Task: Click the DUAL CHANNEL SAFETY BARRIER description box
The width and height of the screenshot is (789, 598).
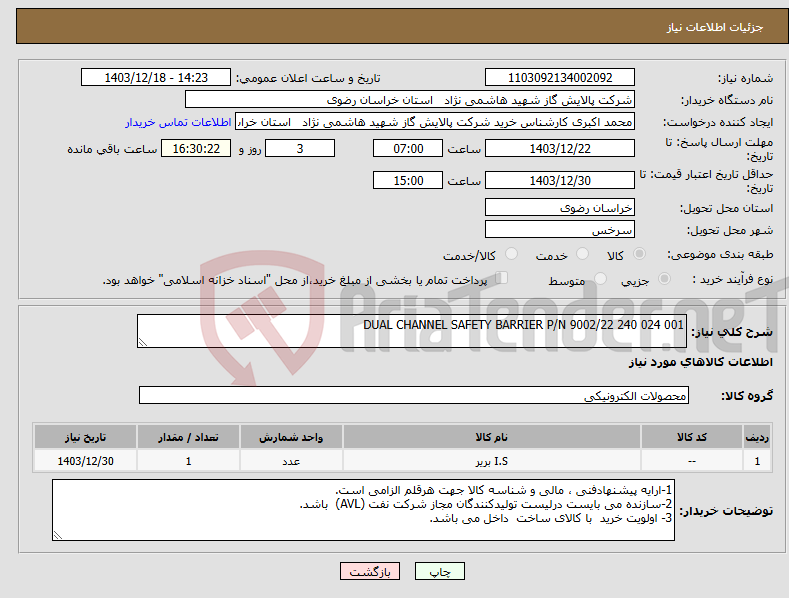Action: [412, 331]
